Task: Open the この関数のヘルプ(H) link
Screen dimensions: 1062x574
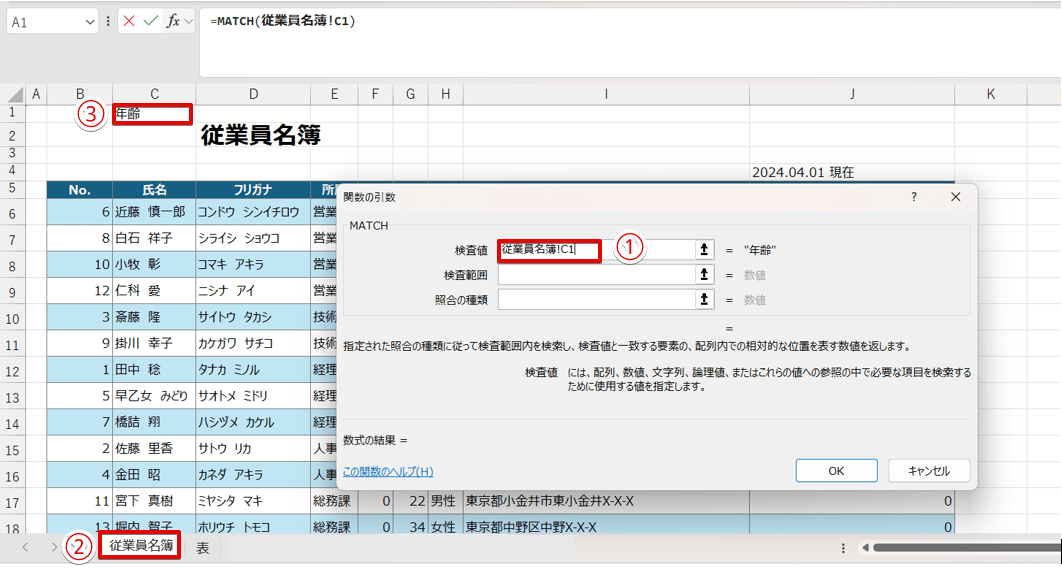Action: pyautogui.click(x=388, y=471)
